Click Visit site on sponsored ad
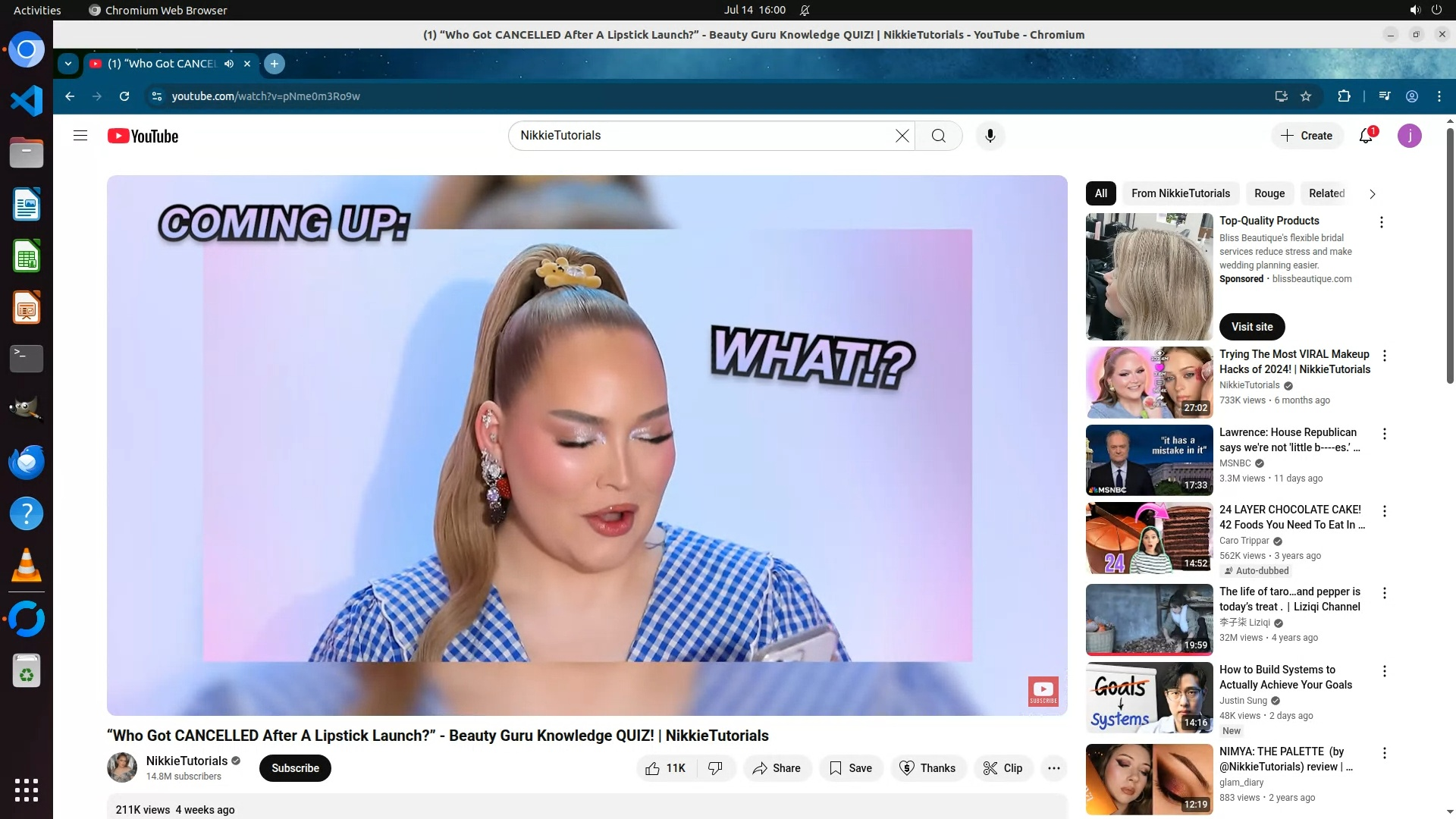Screen dimensions: 1456x819 tap(1251, 327)
